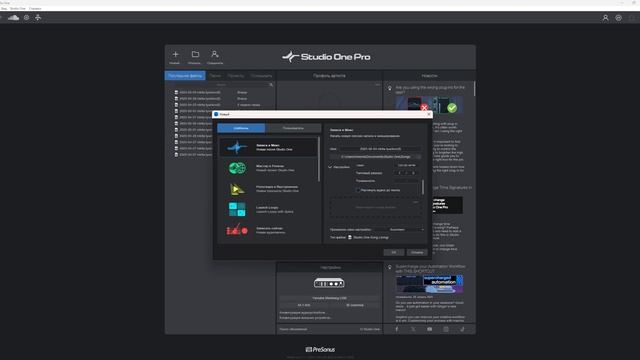Open the TikTok icon in news footer
This screenshot has height=360, width=640.
pyautogui.click(x=462, y=329)
